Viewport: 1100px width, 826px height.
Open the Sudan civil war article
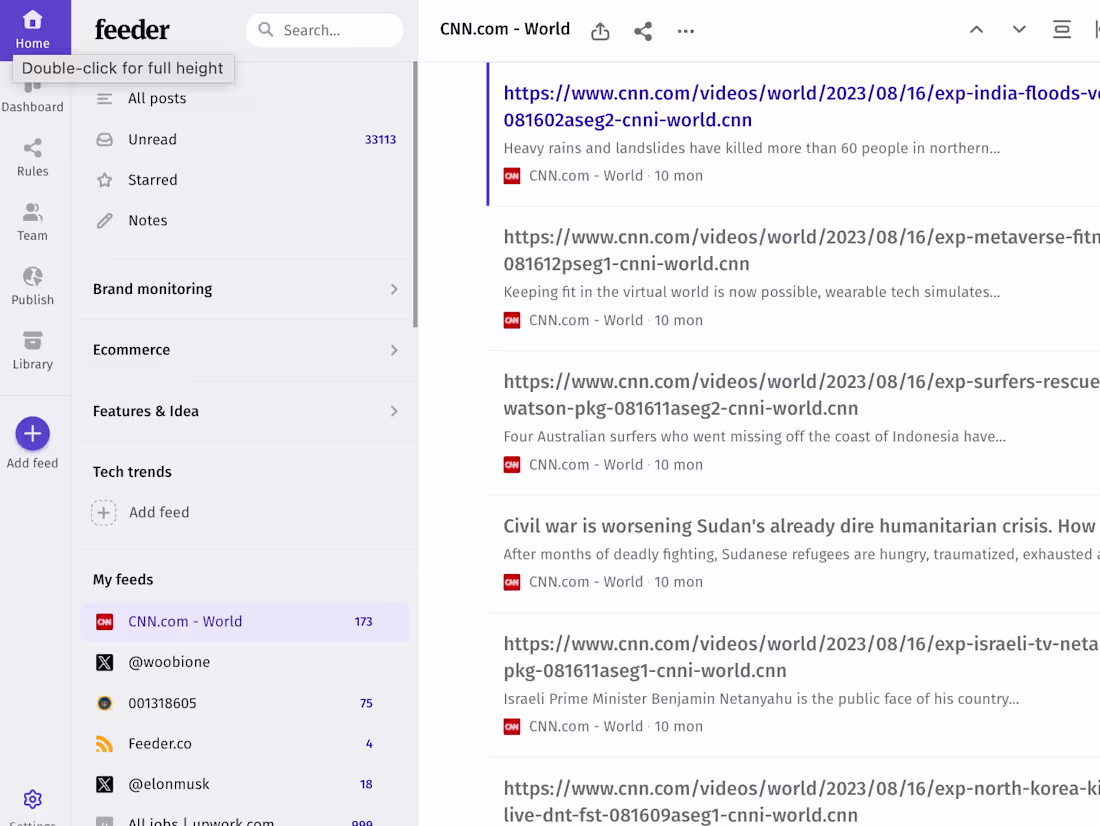pos(801,526)
